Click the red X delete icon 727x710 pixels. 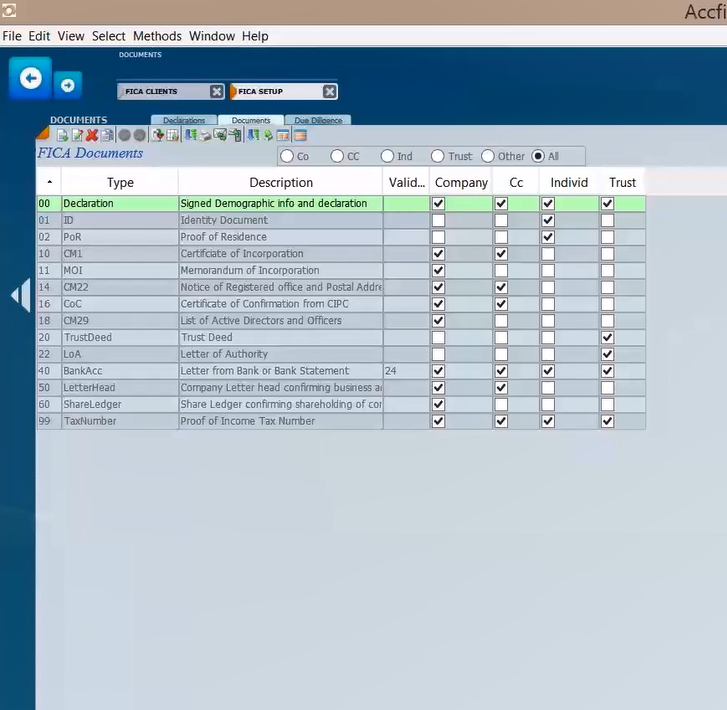click(92, 135)
